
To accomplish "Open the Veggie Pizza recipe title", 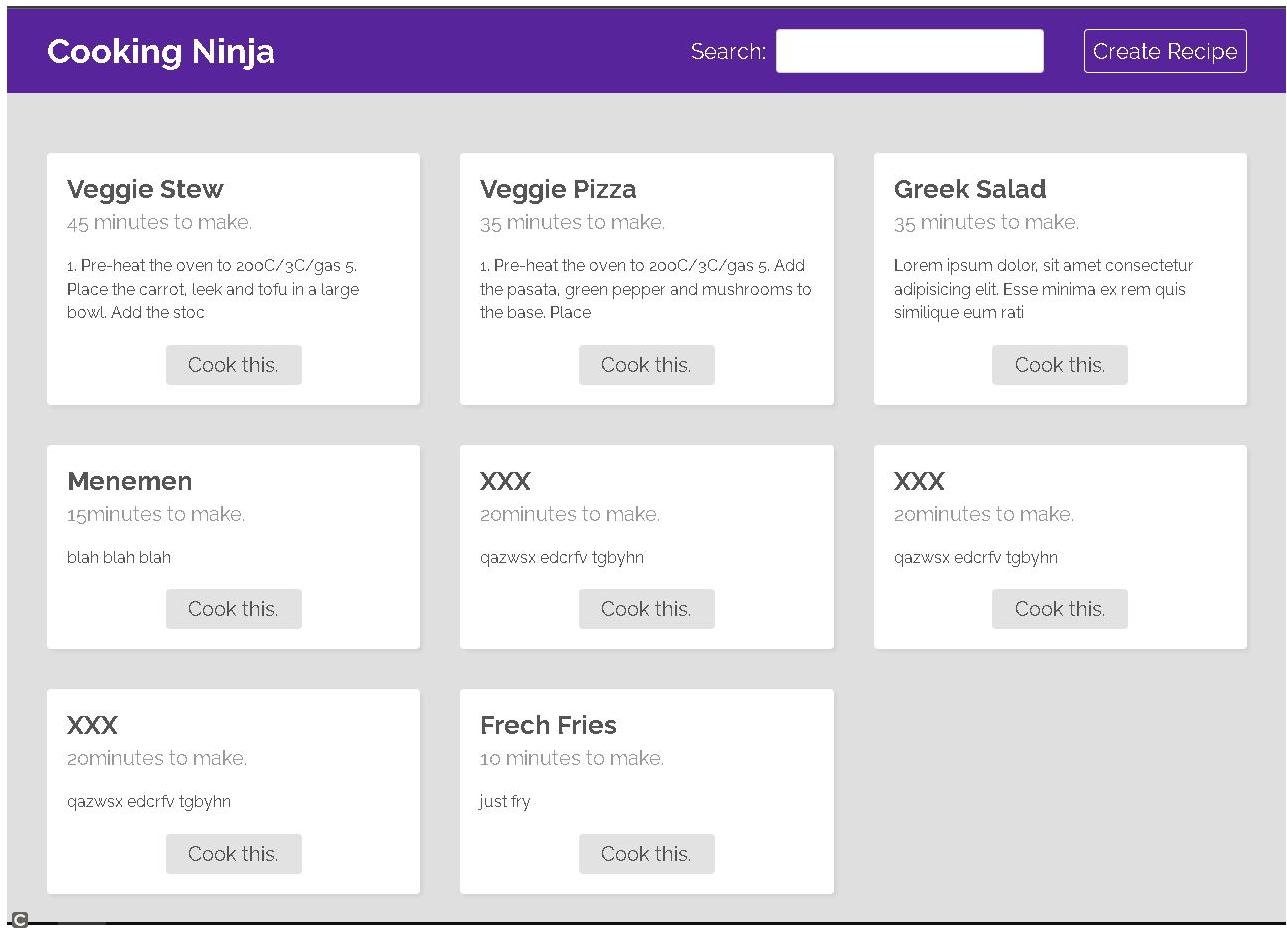I will coord(558,189).
